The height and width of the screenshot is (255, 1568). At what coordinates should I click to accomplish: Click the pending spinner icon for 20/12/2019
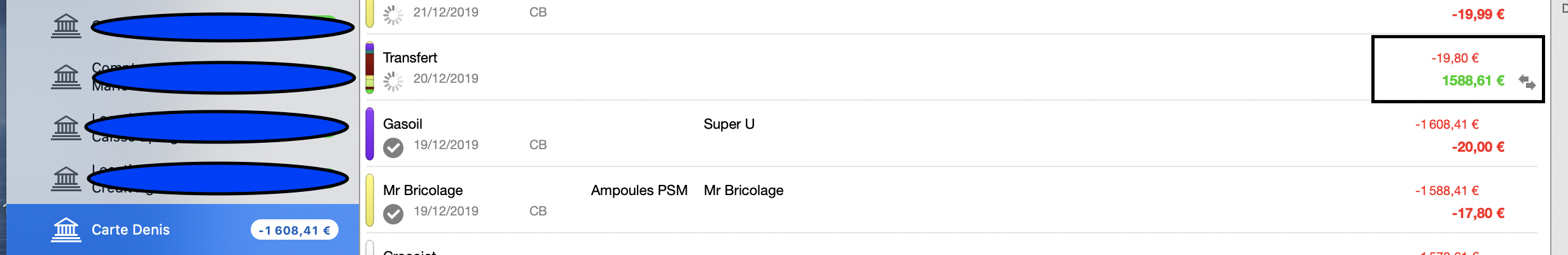point(393,81)
